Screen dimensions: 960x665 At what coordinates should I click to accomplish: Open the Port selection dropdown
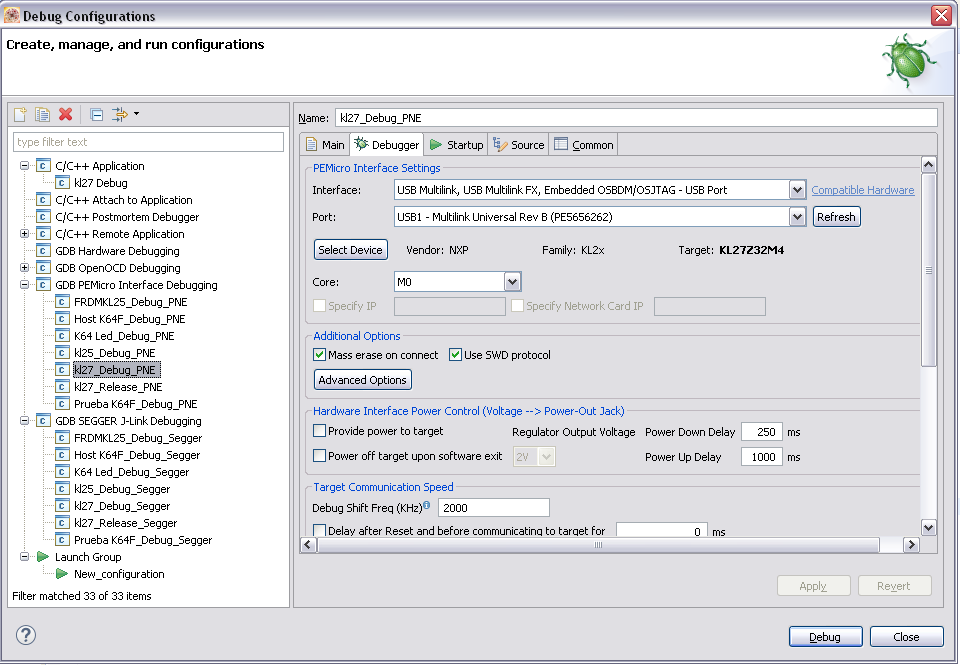click(x=797, y=217)
